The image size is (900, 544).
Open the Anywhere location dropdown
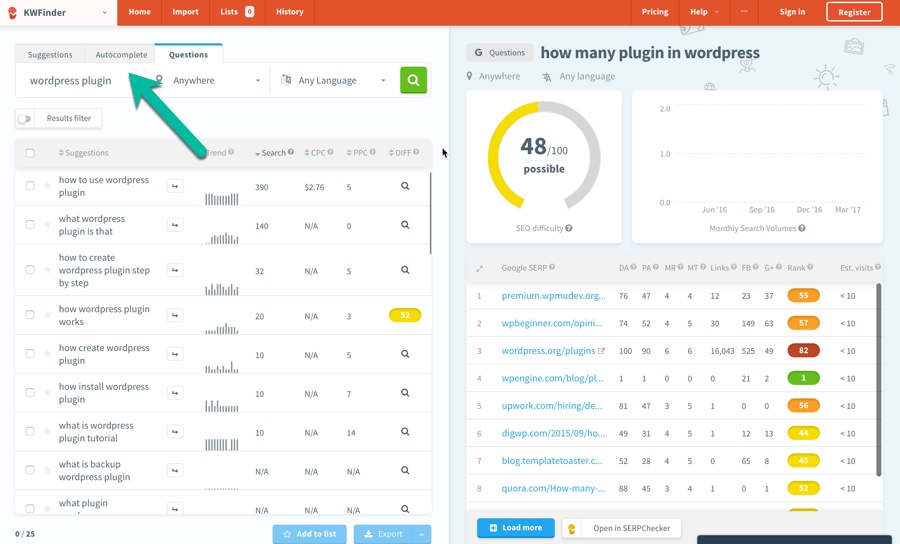point(215,80)
